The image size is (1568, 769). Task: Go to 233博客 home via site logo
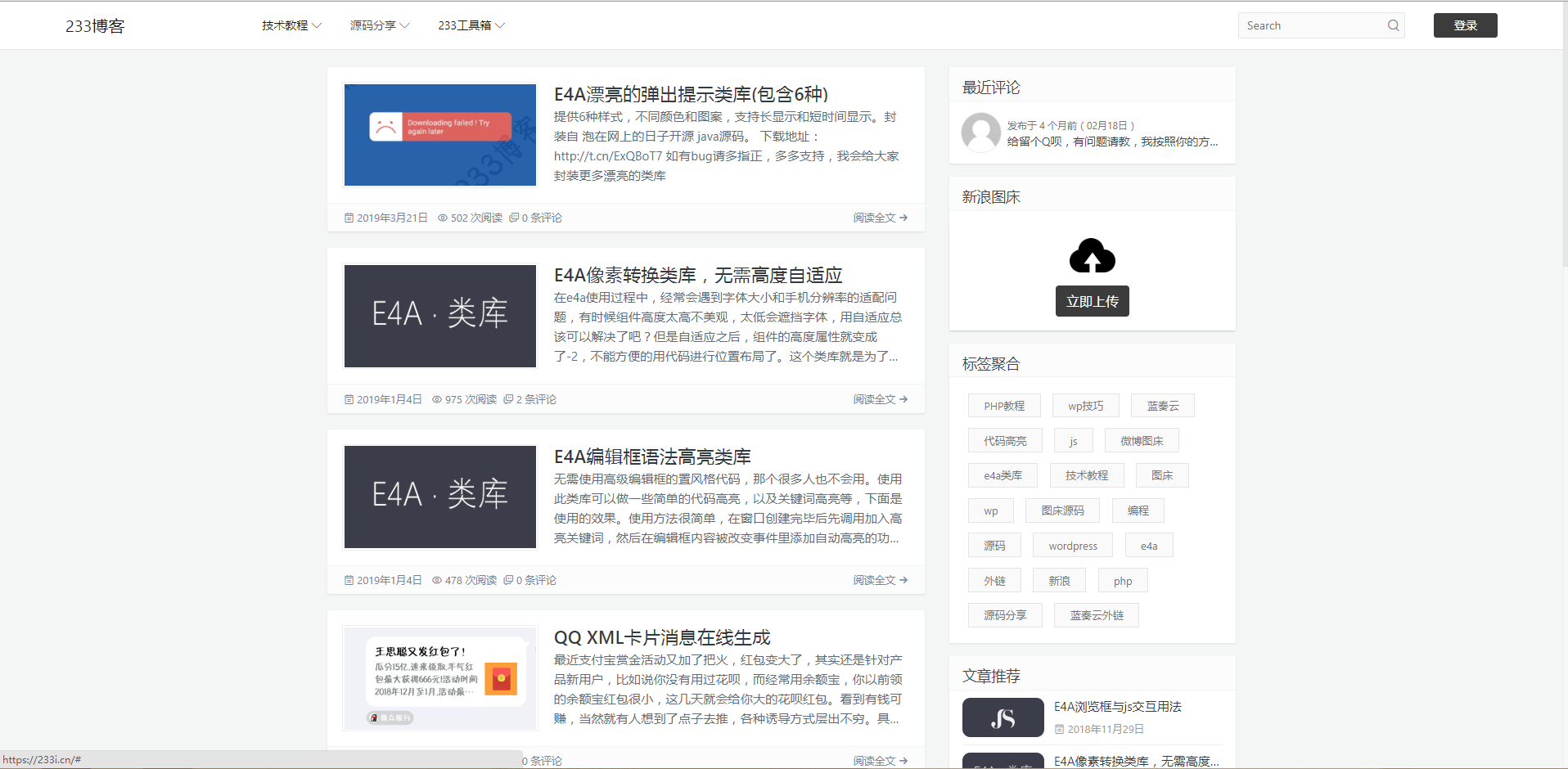coord(95,26)
